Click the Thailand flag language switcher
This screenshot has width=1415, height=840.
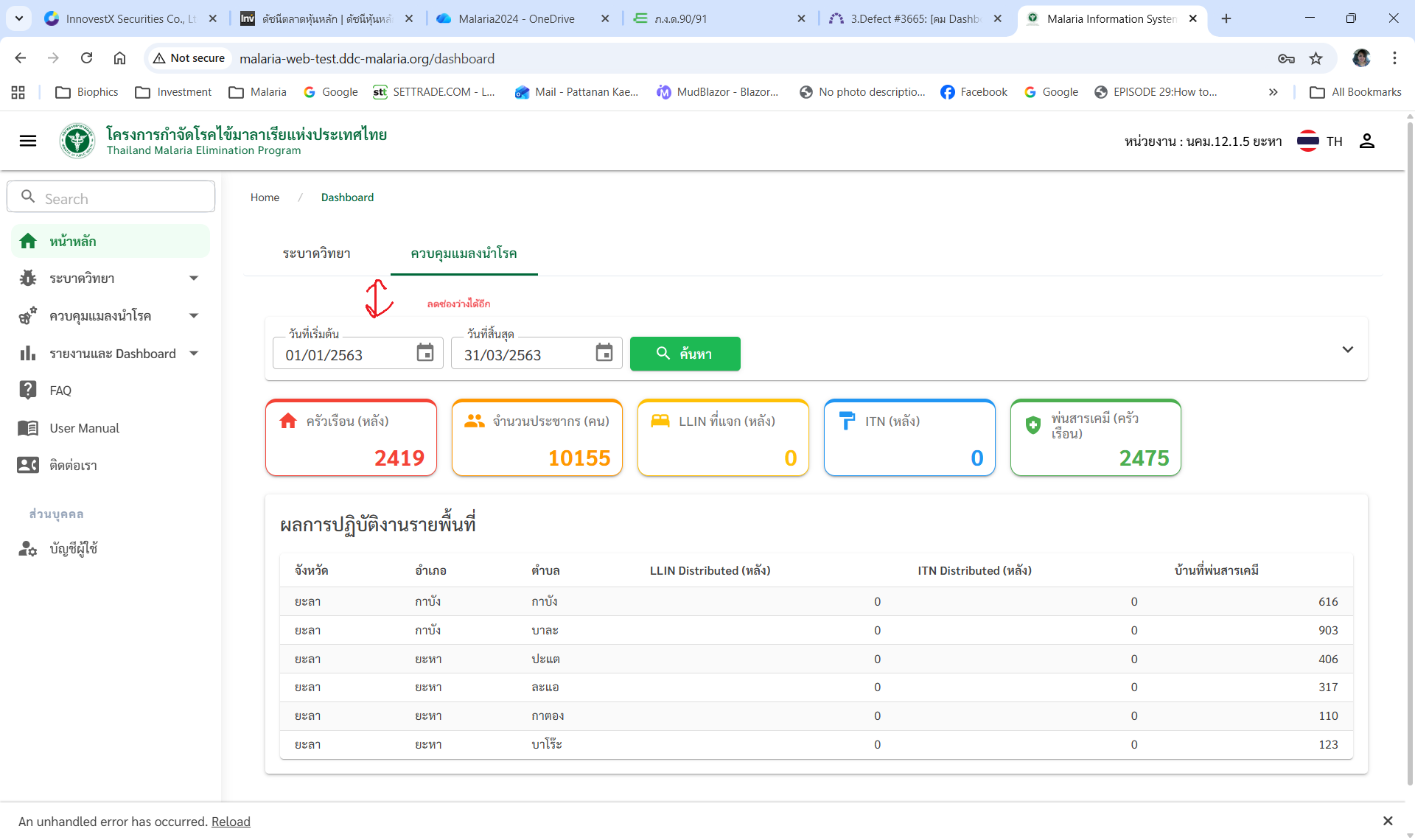[1308, 141]
